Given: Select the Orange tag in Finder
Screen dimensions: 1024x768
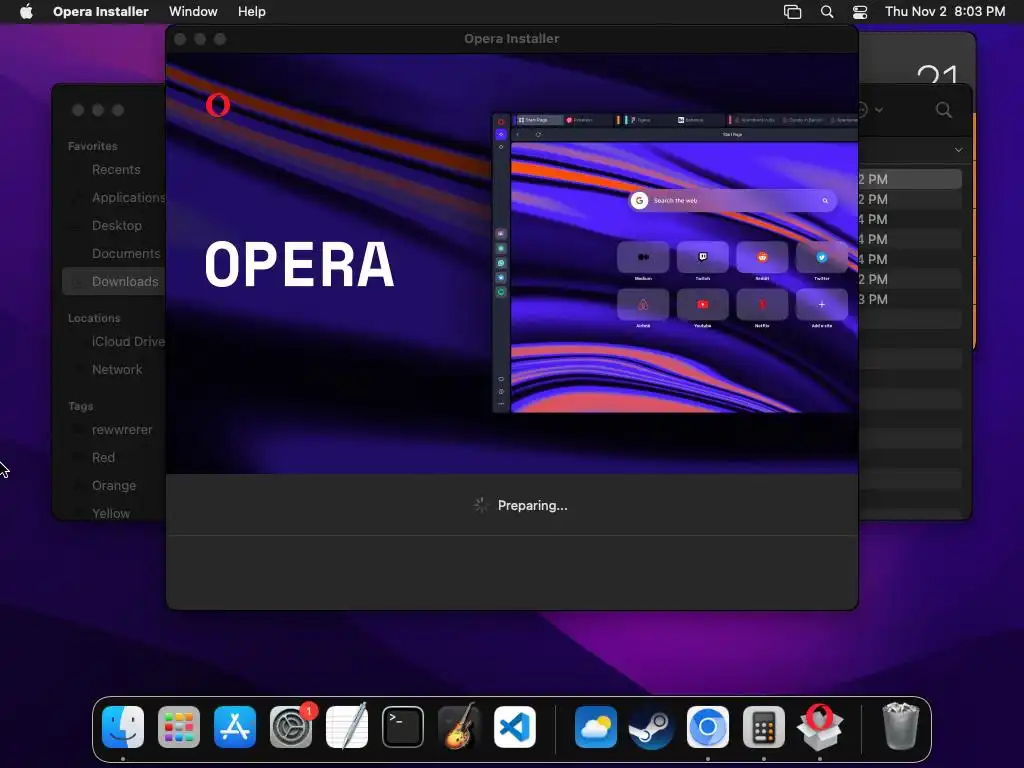Looking at the screenshot, I should (114, 486).
